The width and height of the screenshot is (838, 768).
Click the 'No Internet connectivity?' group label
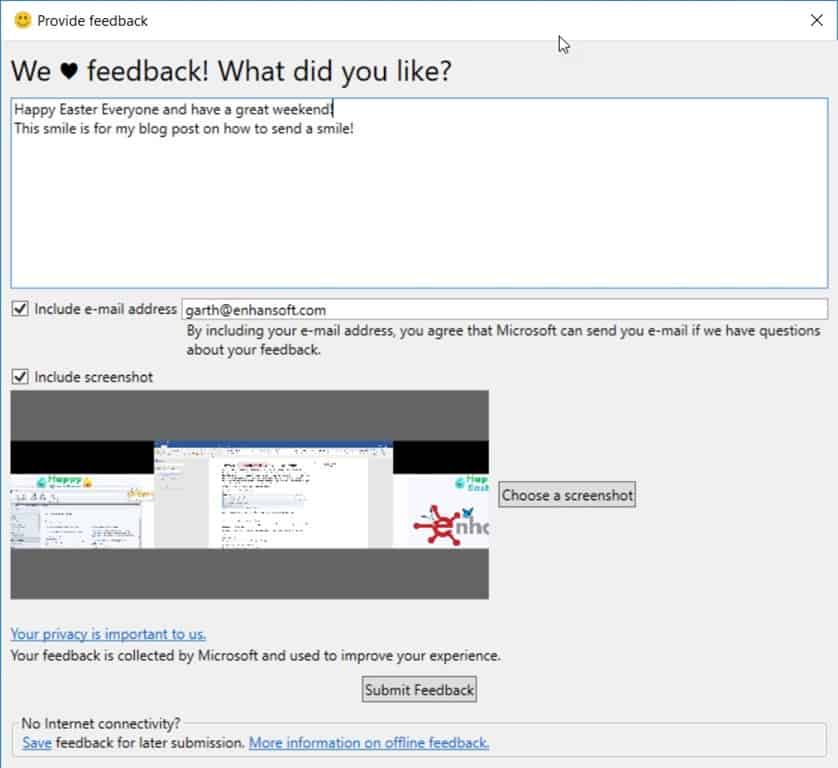[x=101, y=723]
